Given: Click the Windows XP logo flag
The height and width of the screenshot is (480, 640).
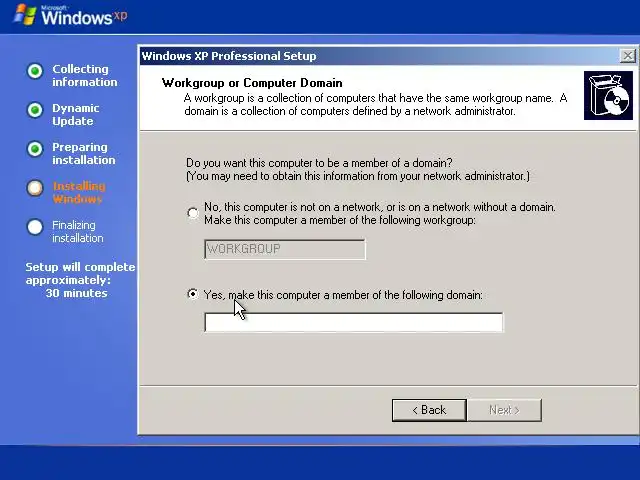Looking at the screenshot, I should coord(25,15).
